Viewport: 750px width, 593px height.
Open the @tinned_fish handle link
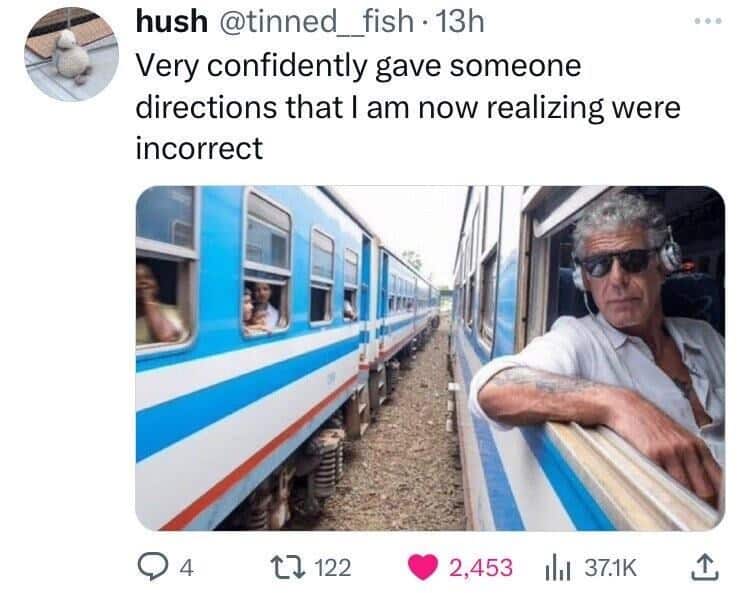pyautogui.click(x=316, y=22)
